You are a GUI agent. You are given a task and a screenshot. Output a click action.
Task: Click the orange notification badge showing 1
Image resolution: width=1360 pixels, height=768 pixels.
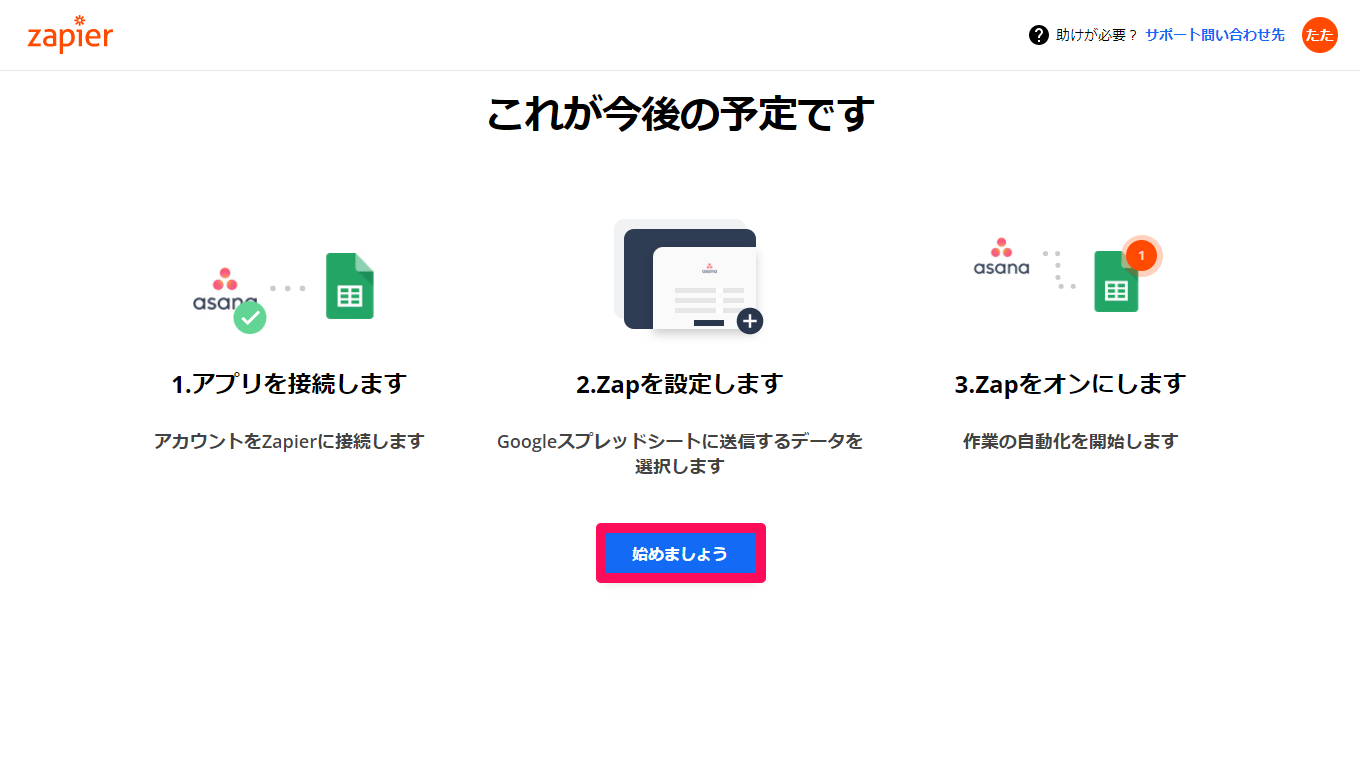tap(1141, 256)
